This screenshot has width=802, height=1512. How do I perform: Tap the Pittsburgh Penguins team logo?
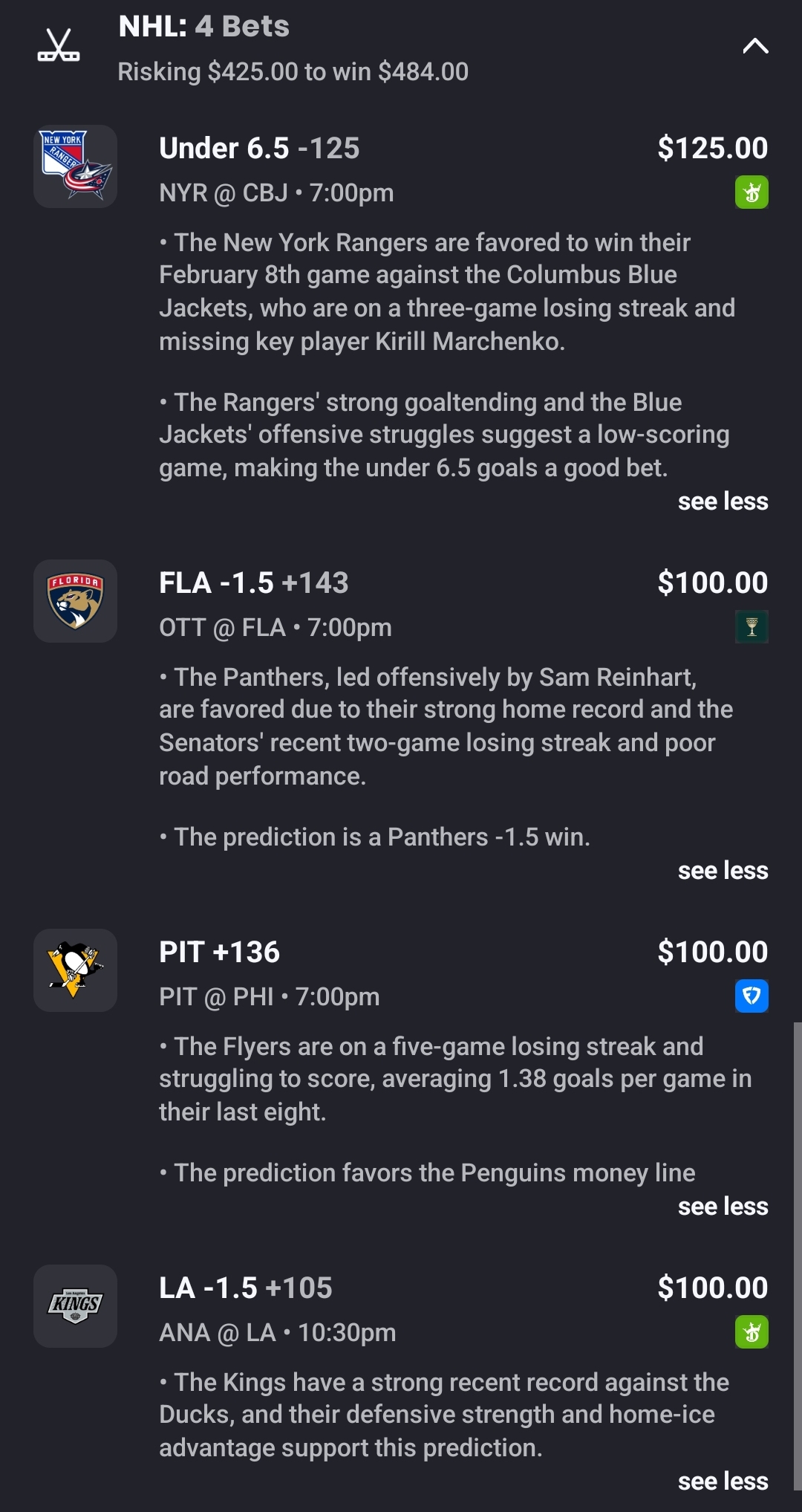click(x=75, y=970)
